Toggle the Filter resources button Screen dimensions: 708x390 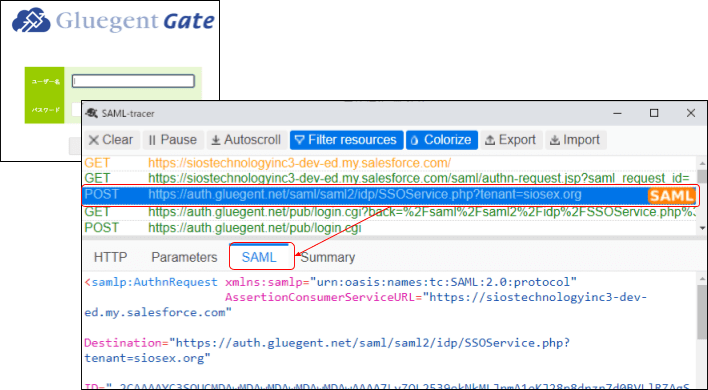pos(346,140)
